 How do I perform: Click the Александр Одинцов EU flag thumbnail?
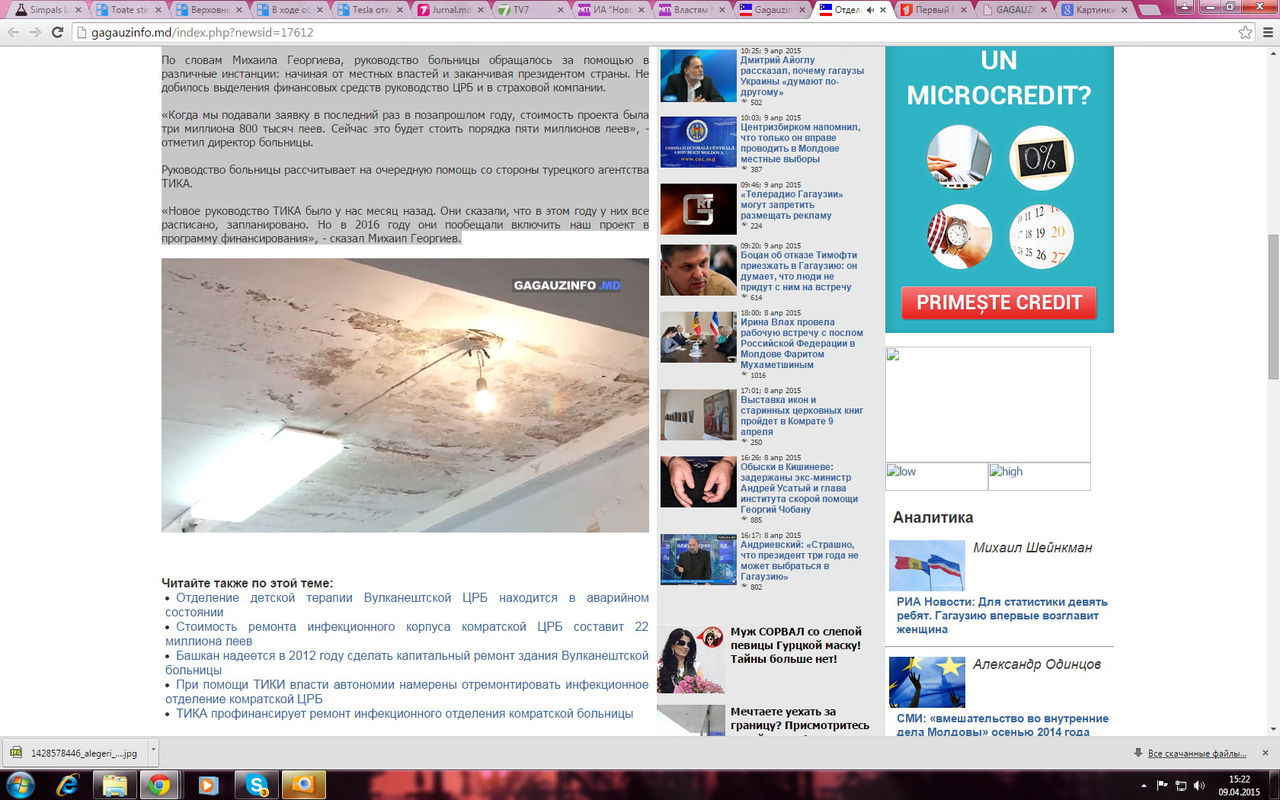[x=927, y=682]
